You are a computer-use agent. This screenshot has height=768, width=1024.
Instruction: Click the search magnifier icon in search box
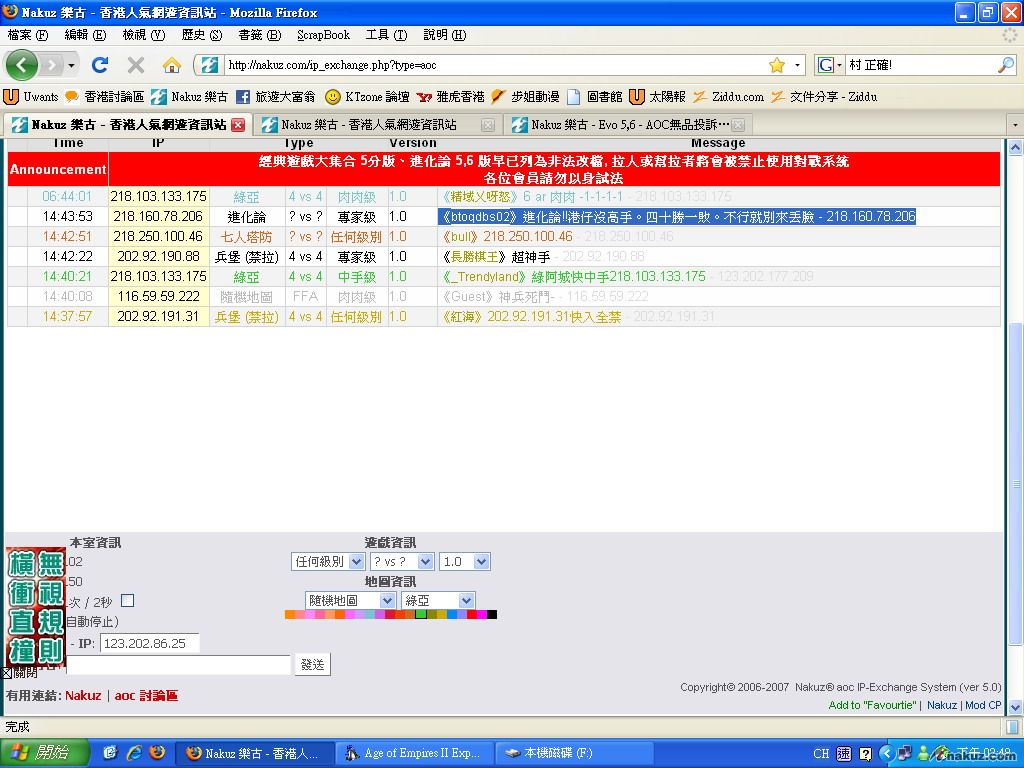click(1006, 65)
